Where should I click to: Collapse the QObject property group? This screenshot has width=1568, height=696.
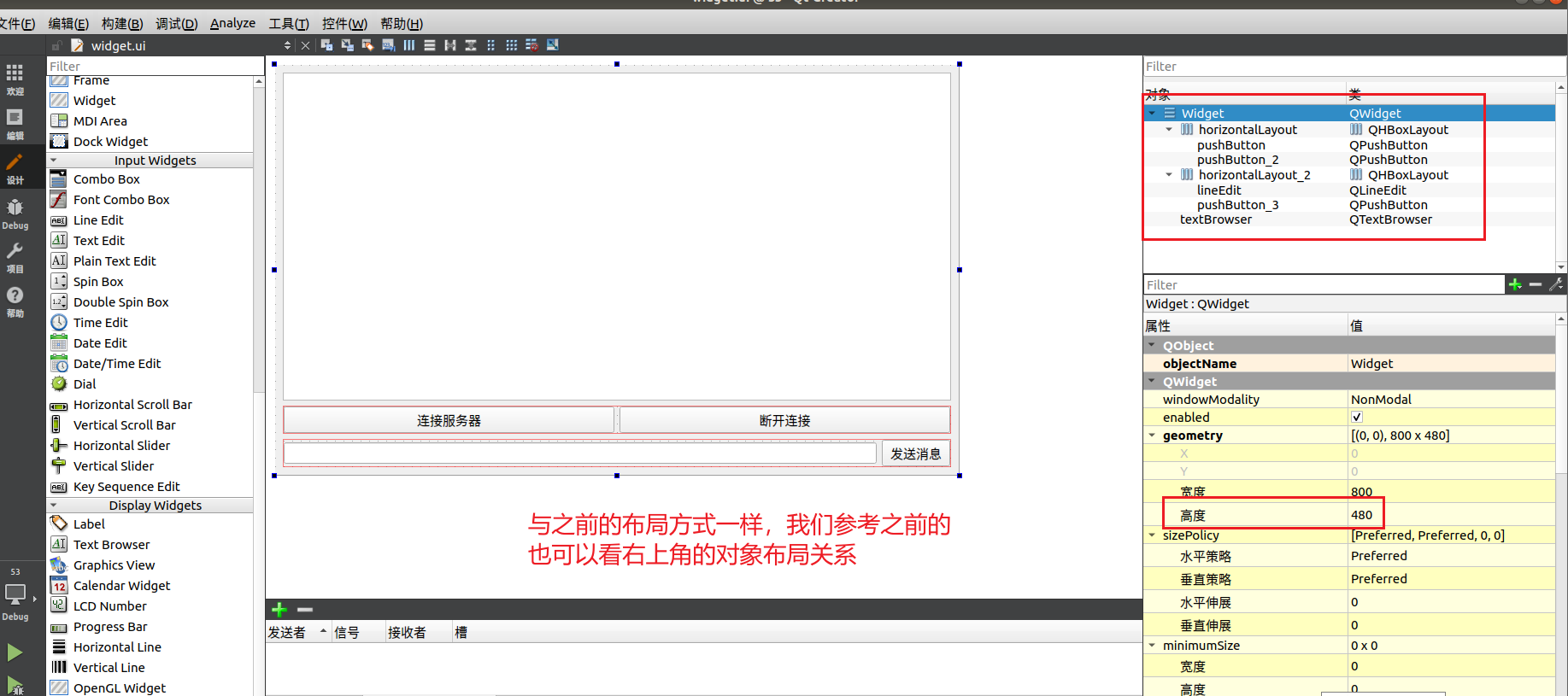(1152, 345)
